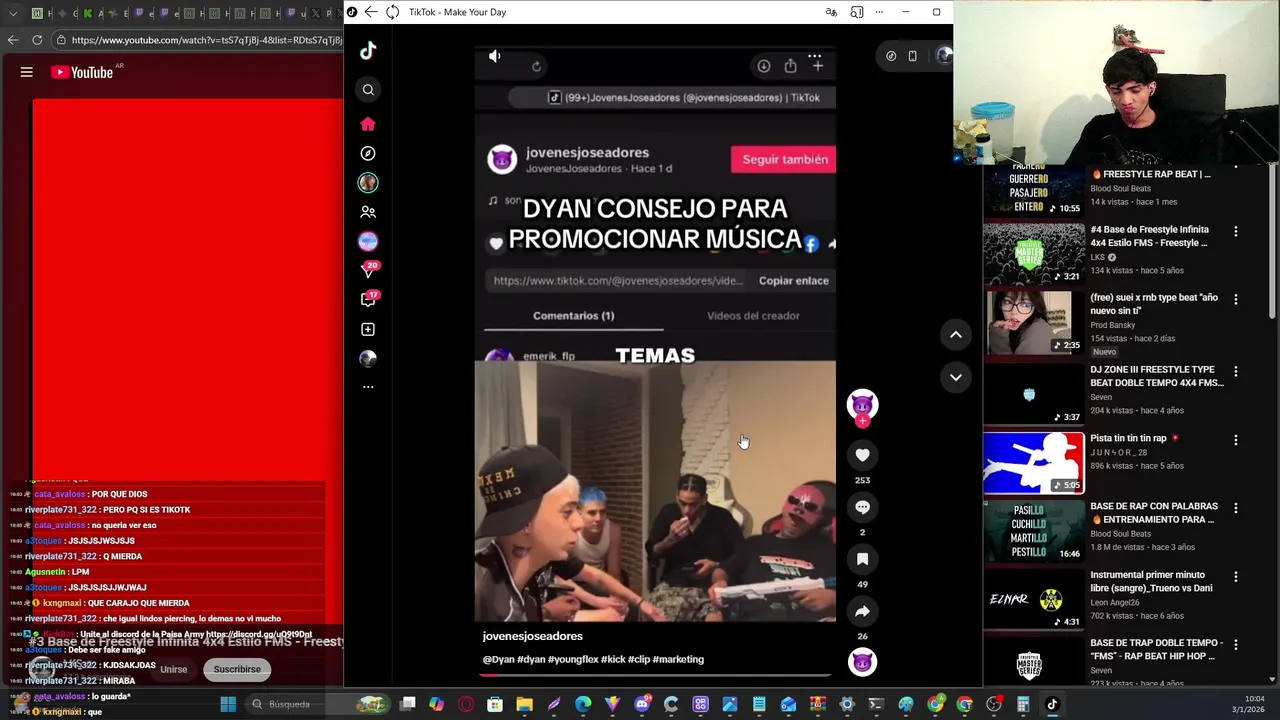Go to the next TikTok video arrow
The height and width of the screenshot is (720, 1280).
pos(955,377)
